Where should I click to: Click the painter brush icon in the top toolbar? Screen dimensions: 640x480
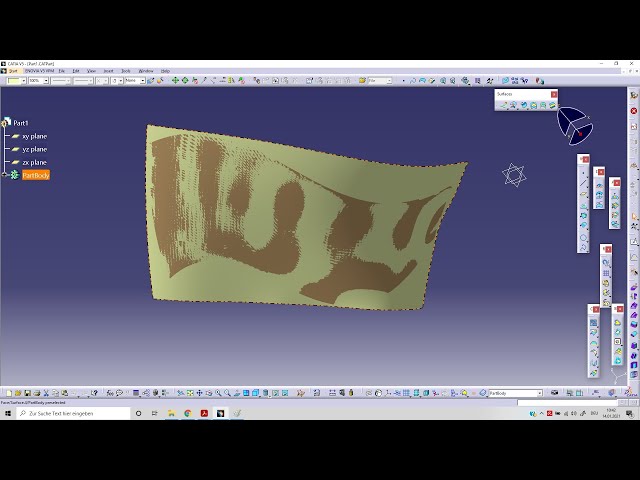pos(151,81)
